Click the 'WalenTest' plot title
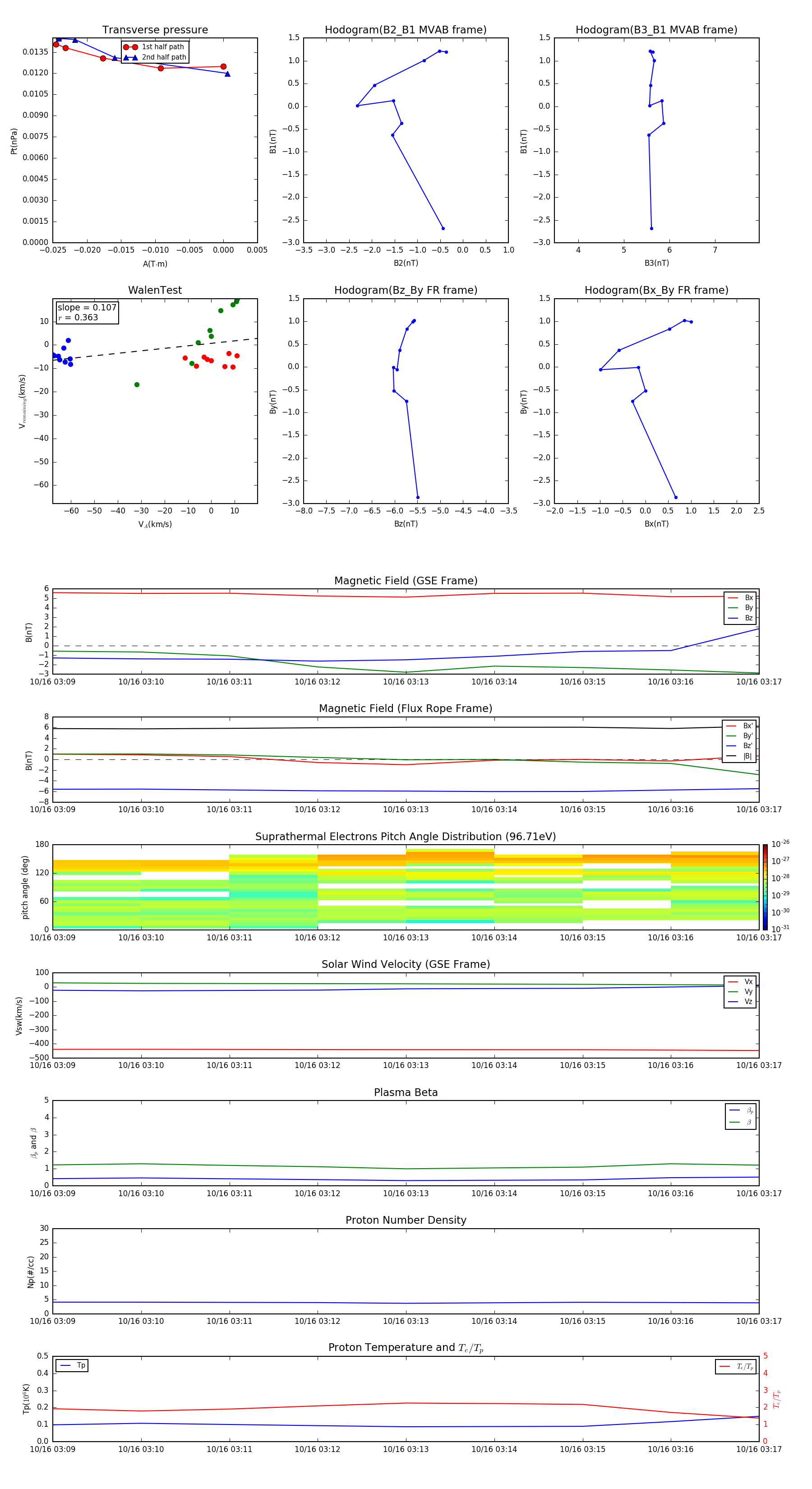The width and height of the screenshot is (812, 1489). [x=155, y=290]
